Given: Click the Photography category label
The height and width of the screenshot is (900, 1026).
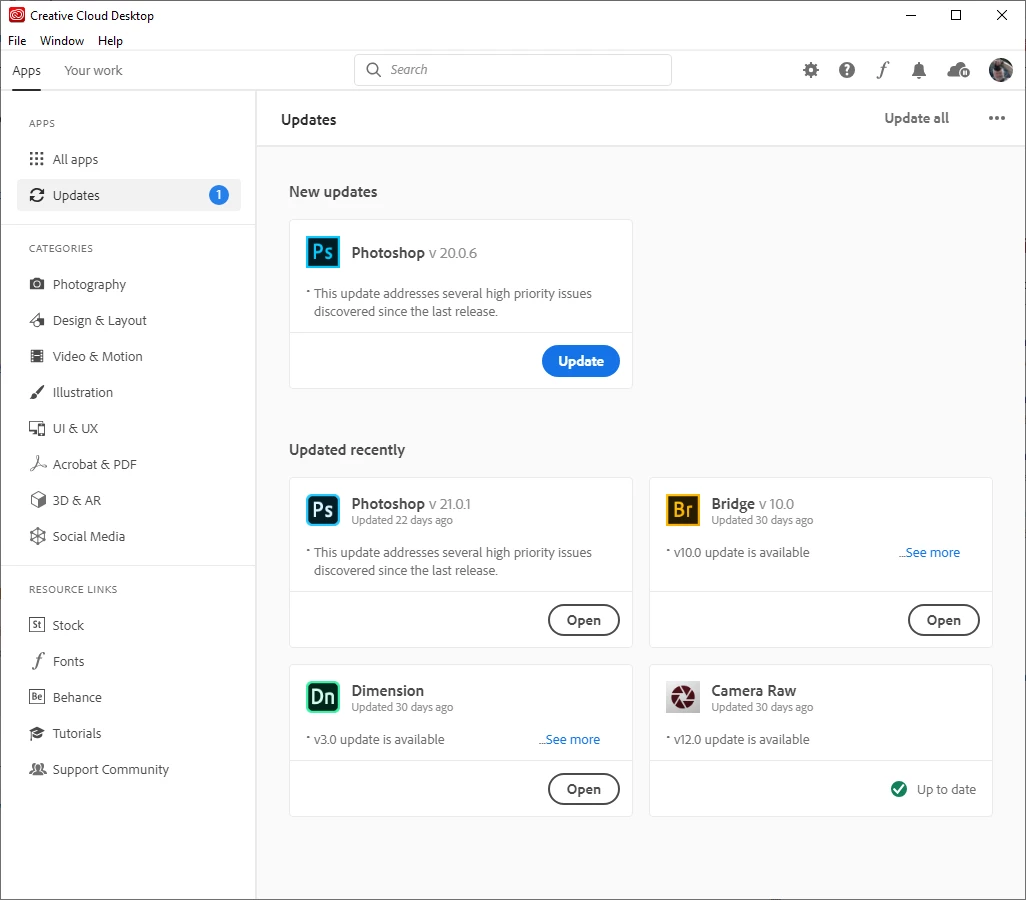Looking at the screenshot, I should [89, 285].
